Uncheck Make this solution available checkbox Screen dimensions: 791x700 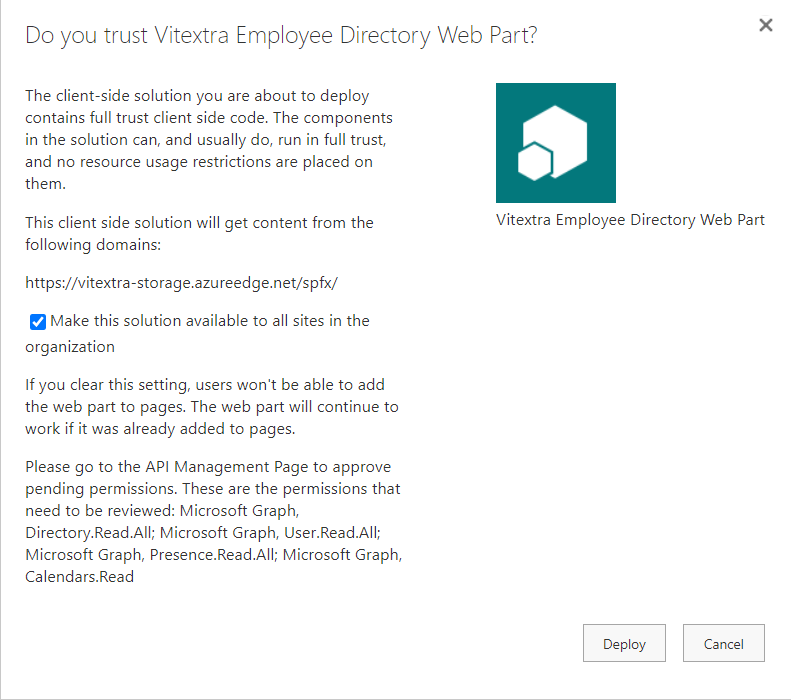[38, 322]
